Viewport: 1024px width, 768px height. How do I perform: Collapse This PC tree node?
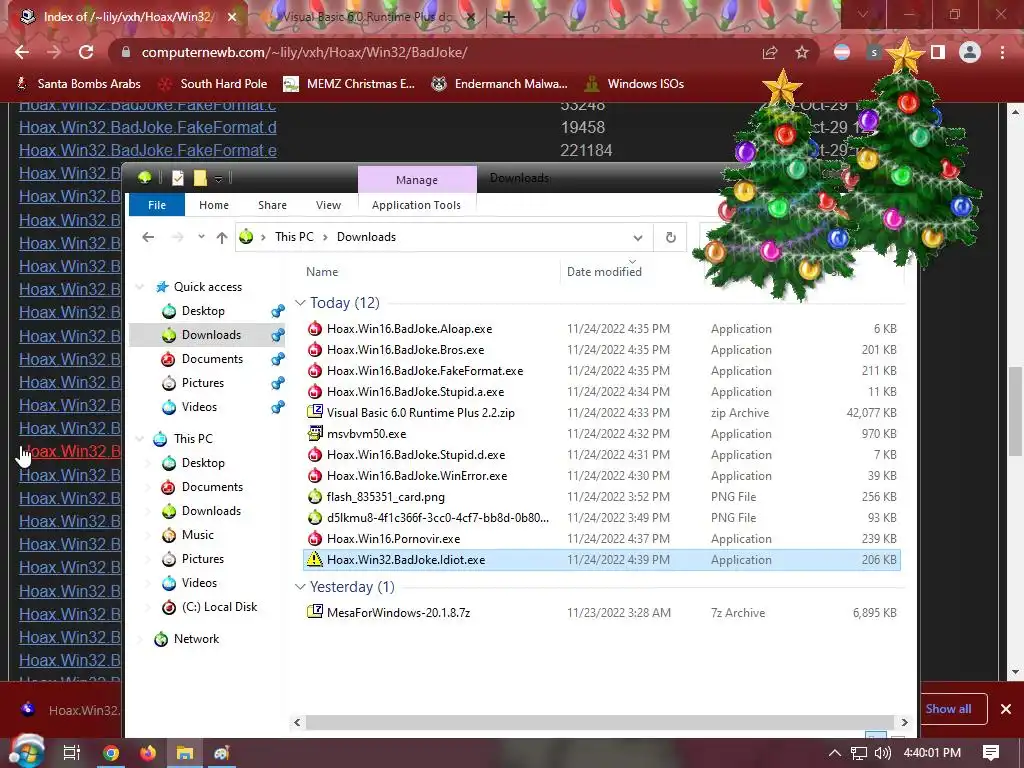point(140,439)
